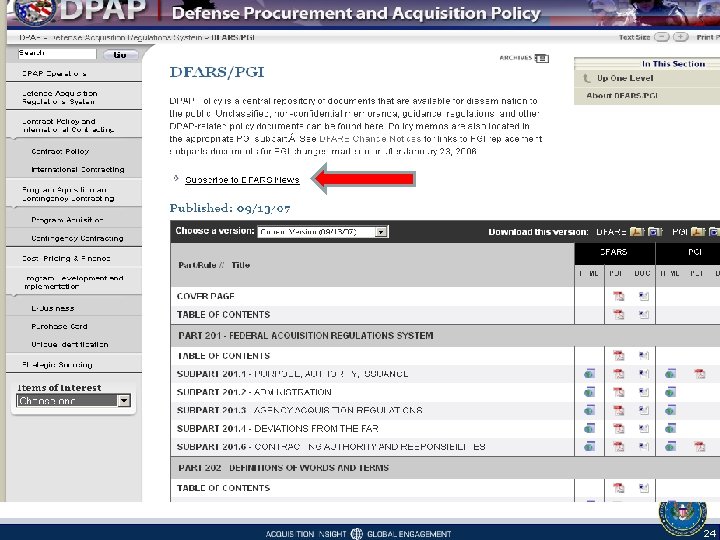Open Subpart 201.1 DFARS HTML icon
The image size is (720, 540).
589,373
